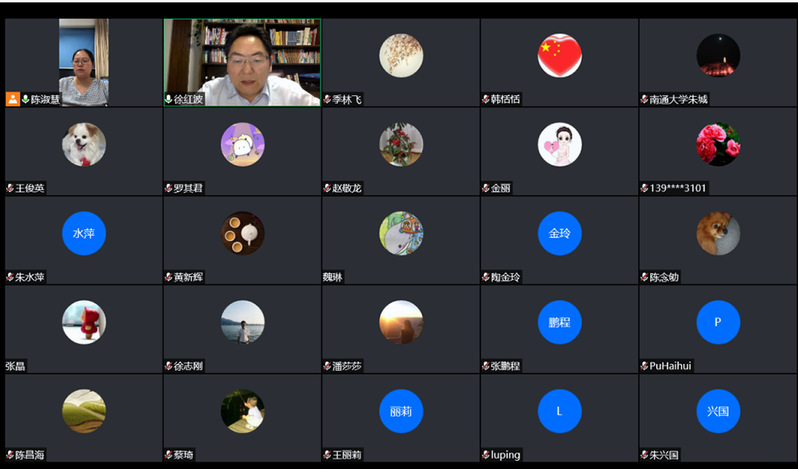The image size is (798, 469).
Task: Select the white dog avatar of 王俊英
Action: (84, 144)
